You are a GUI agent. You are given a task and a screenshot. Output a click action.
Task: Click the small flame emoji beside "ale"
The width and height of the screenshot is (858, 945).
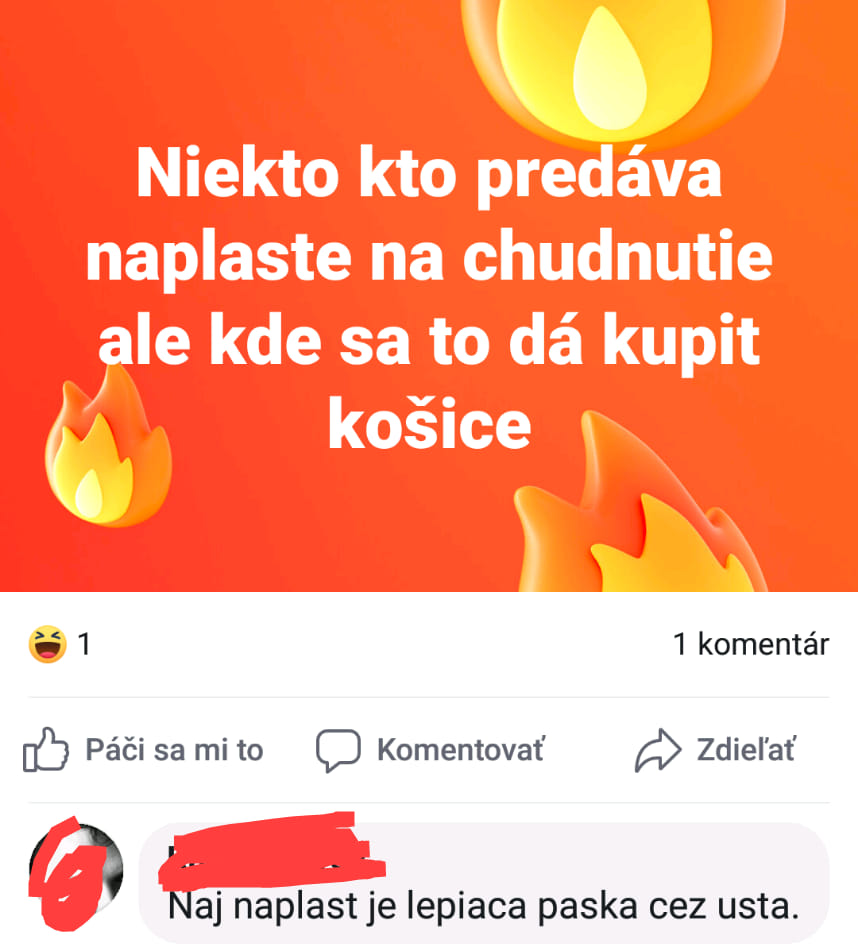tap(108, 445)
